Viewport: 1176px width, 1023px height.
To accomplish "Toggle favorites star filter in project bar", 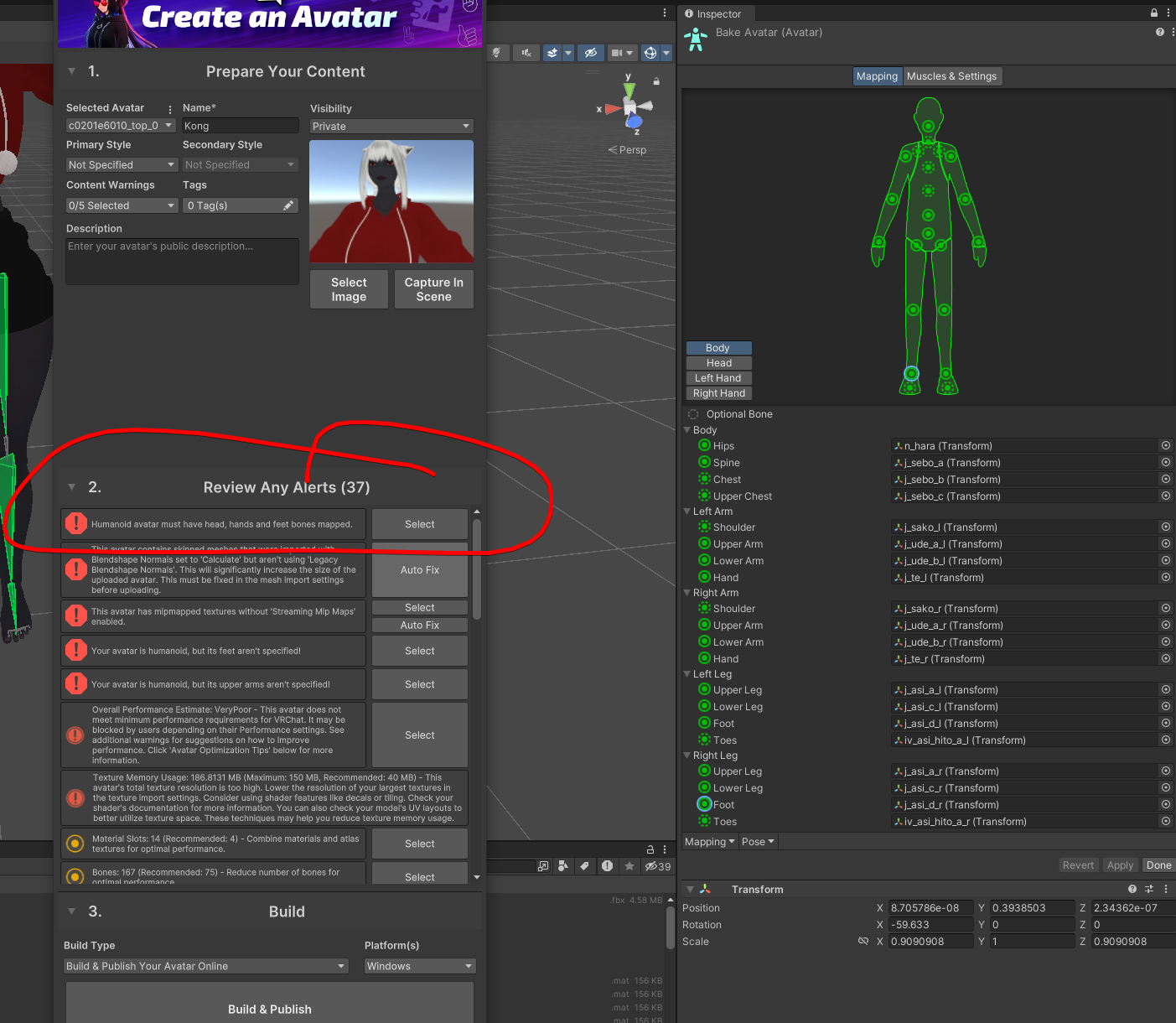I will 629,866.
